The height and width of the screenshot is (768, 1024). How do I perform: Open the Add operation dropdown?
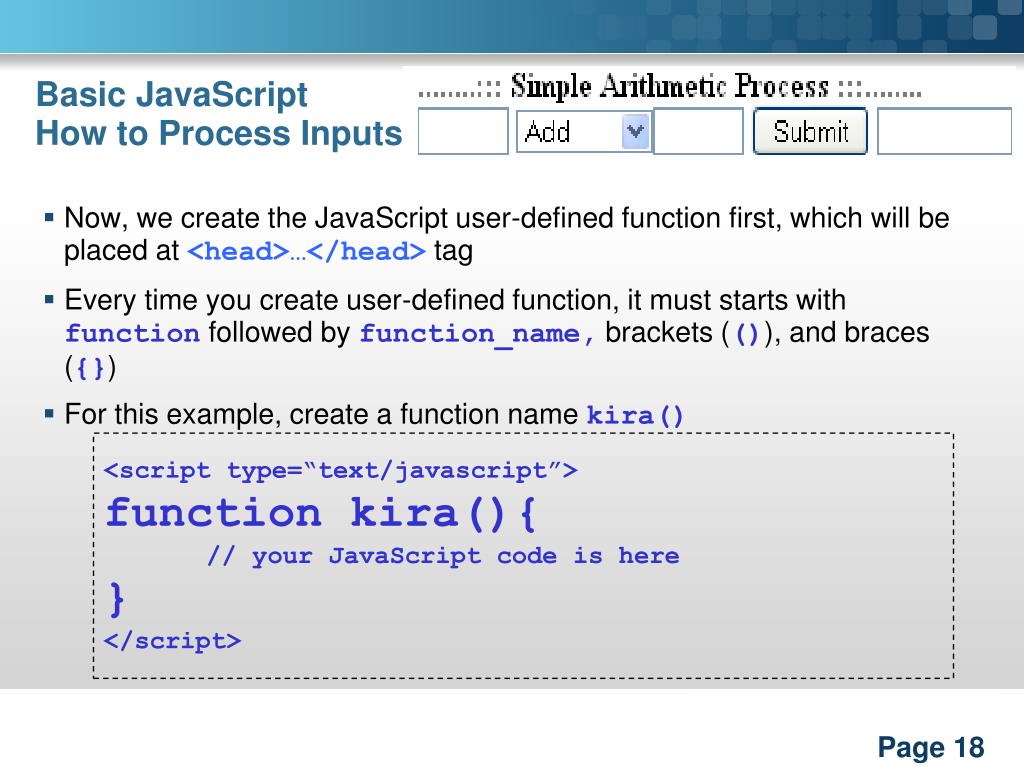(x=572, y=132)
